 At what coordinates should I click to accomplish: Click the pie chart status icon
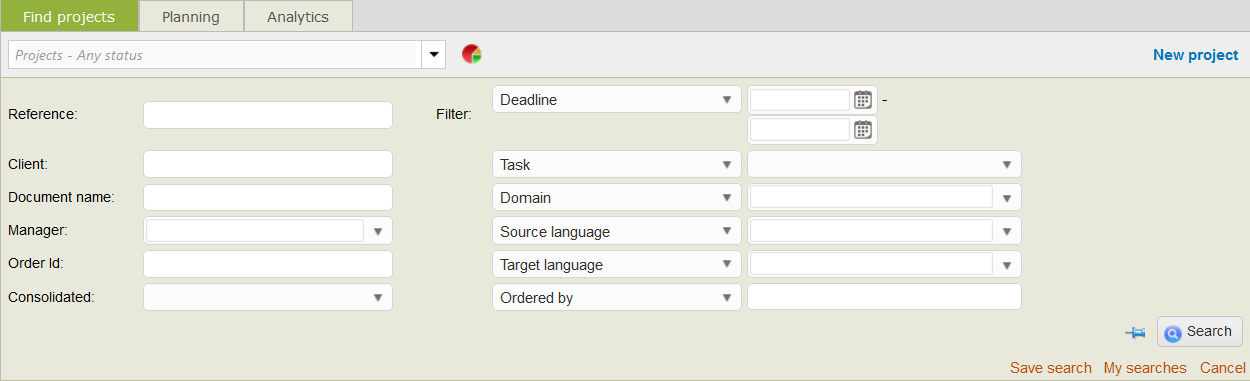[x=472, y=54]
